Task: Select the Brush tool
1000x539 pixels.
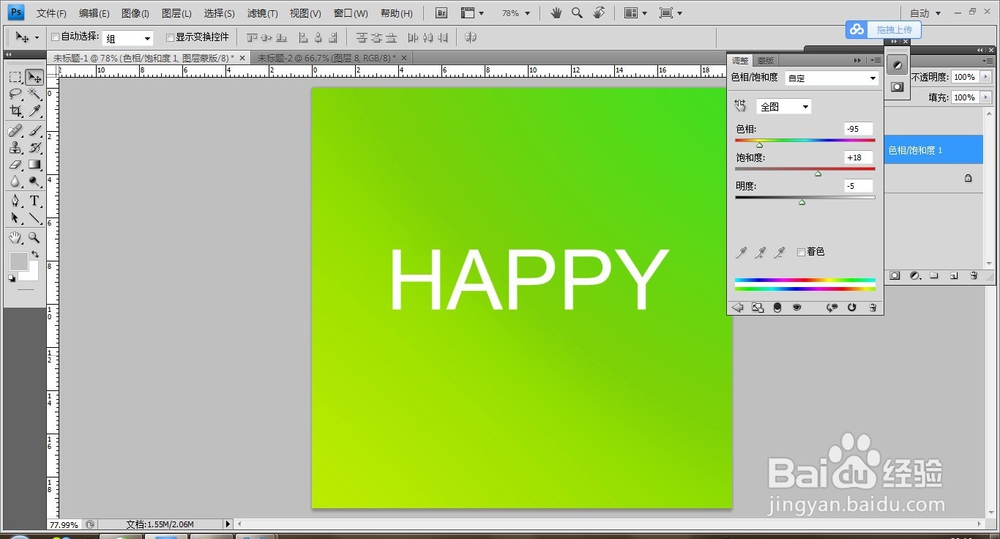Action: [x=34, y=131]
